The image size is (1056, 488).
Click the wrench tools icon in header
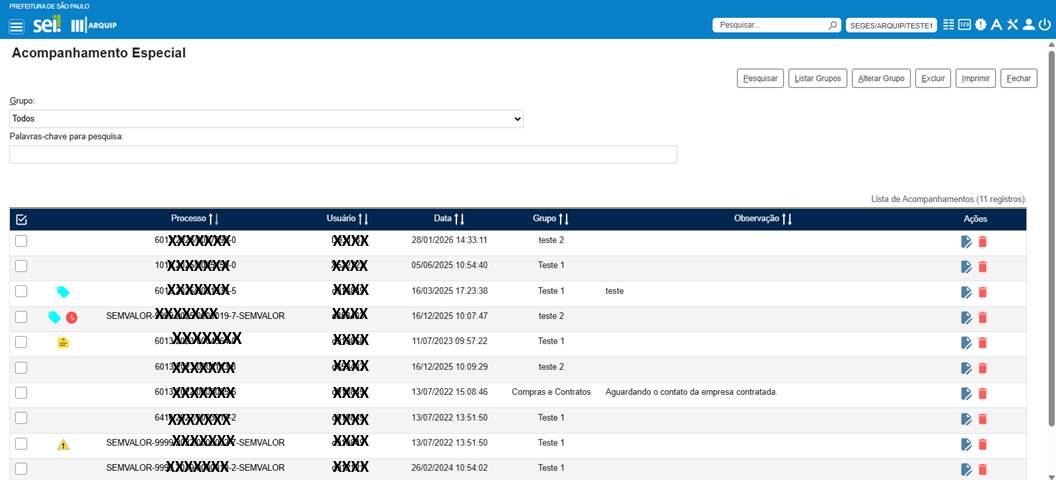pos(1012,25)
